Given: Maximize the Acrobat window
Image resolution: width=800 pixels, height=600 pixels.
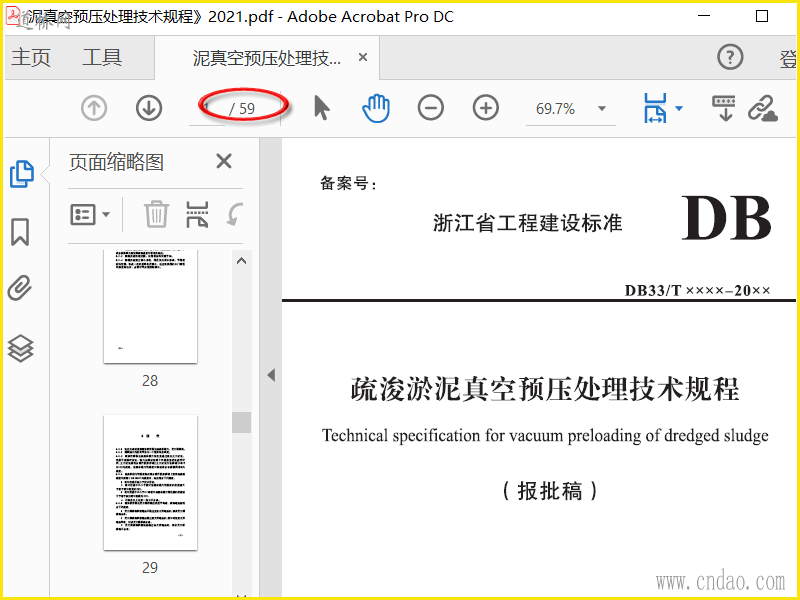Looking at the screenshot, I should 762,16.
